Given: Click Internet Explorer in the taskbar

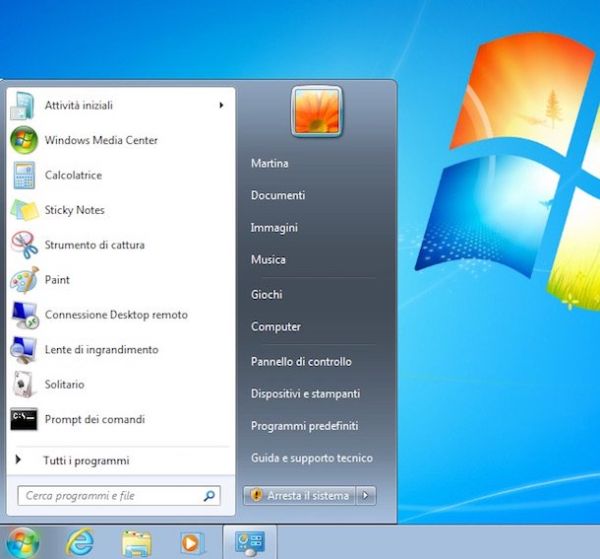Looking at the screenshot, I should (x=80, y=542).
